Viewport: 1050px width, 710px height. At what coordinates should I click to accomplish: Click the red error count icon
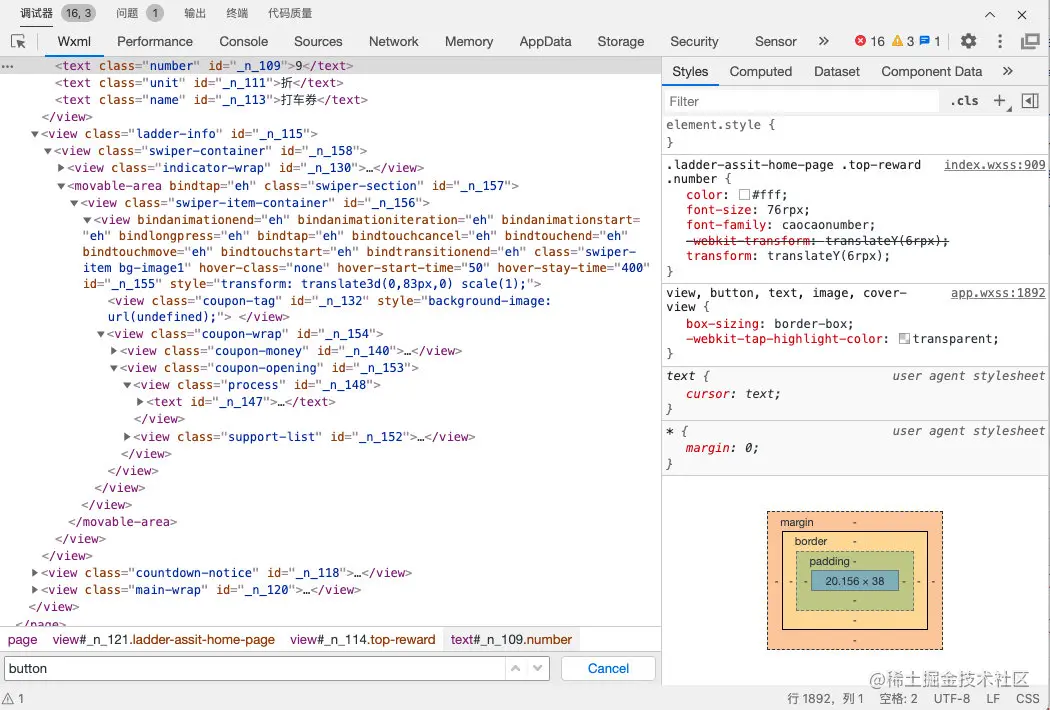[861, 41]
